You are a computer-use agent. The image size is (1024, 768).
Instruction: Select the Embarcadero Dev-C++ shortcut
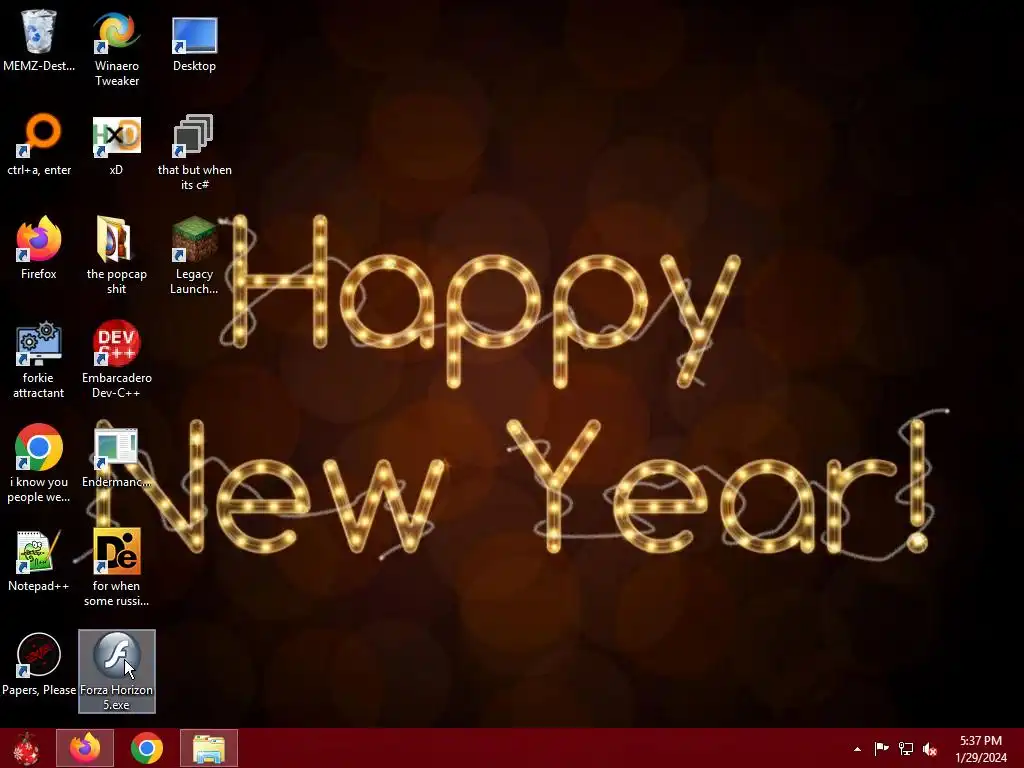116,344
